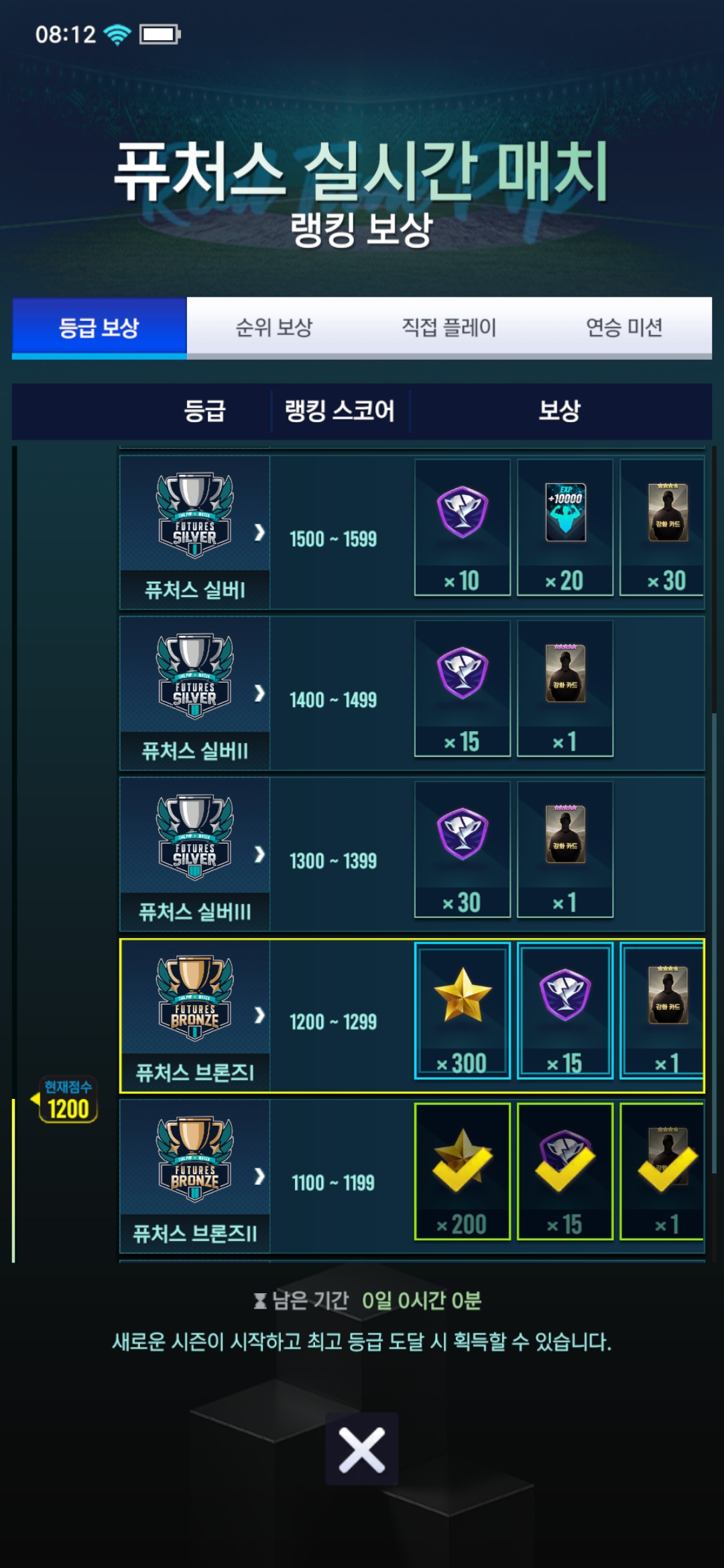This screenshot has width=724, height=1568.
Task: Tap purple trophy ×10 reward in Silver I
Action: coord(462,527)
